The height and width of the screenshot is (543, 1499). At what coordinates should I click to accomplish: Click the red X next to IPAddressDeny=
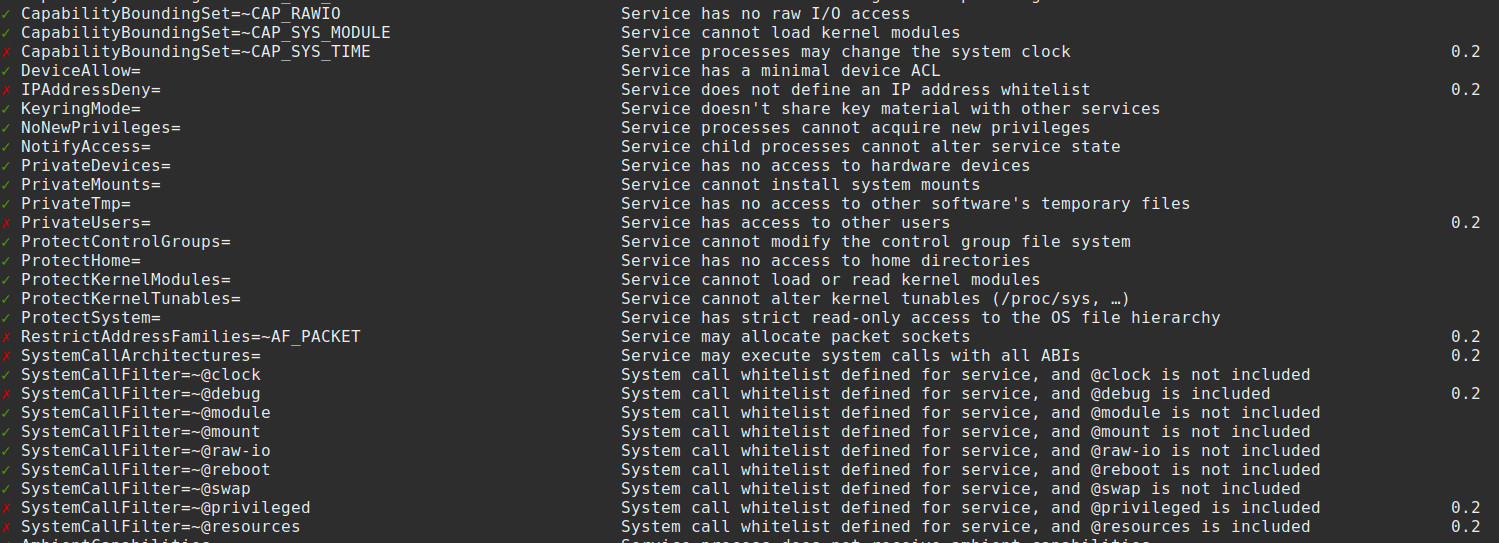(6, 90)
